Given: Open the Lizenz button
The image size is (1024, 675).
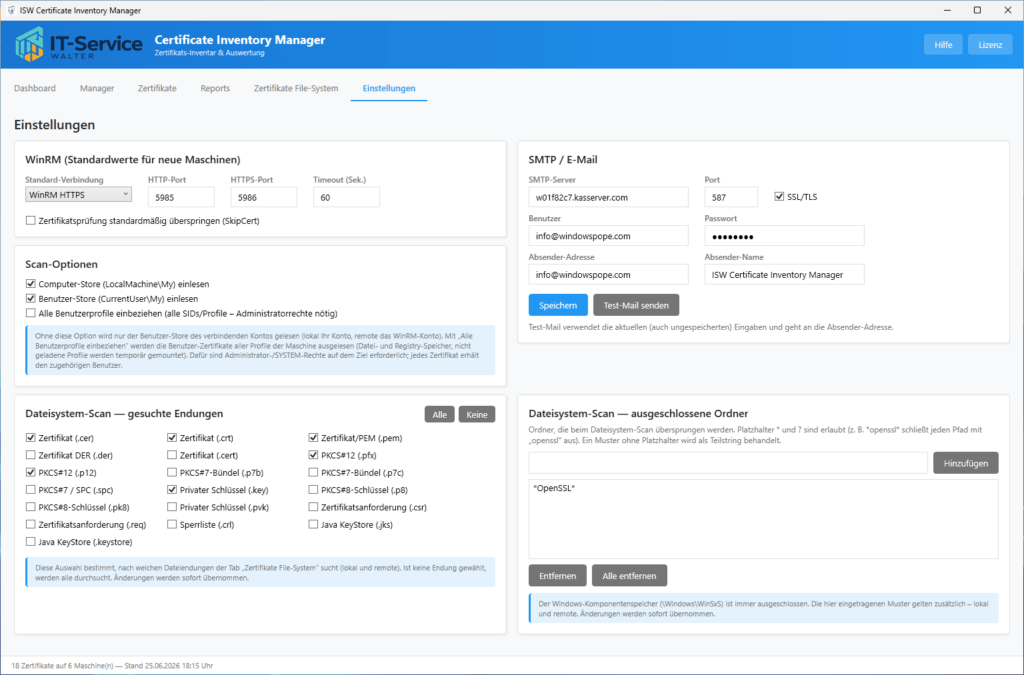Looking at the screenshot, I should (990, 44).
